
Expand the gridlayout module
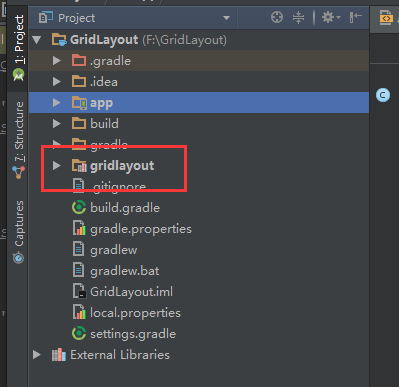coord(57,165)
